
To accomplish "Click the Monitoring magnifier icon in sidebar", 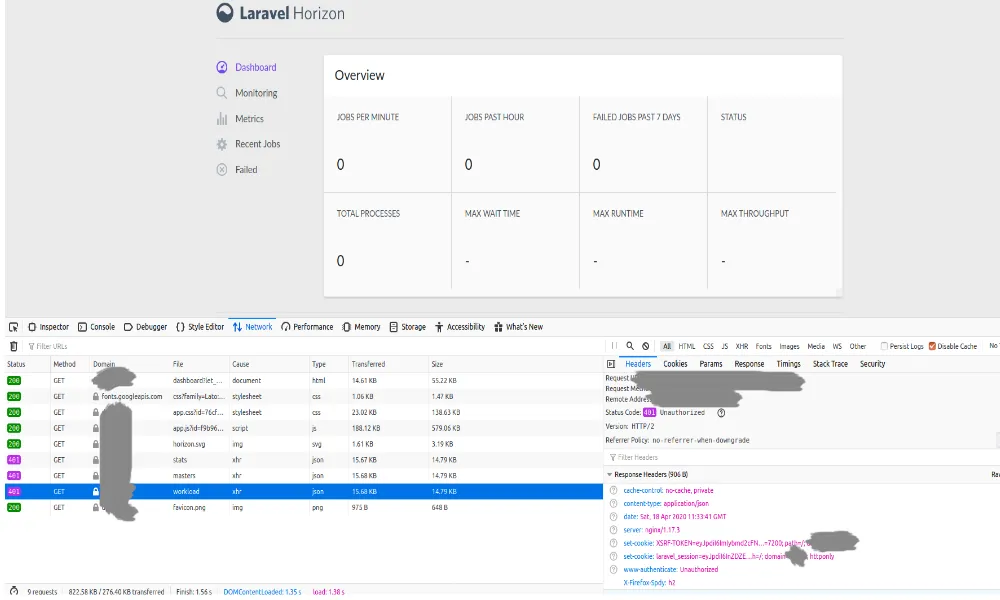I will pyautogui.click(x=221, y=93).
